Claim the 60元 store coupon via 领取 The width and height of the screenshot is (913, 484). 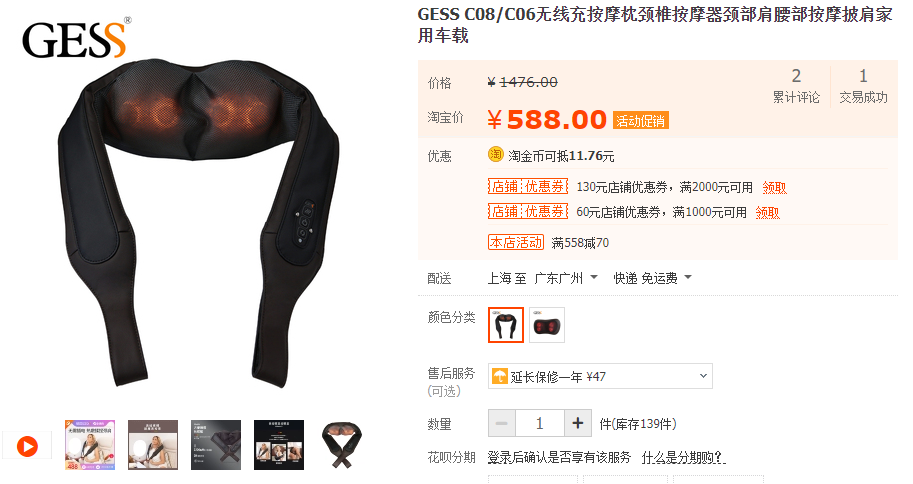[x=767, y=213]
